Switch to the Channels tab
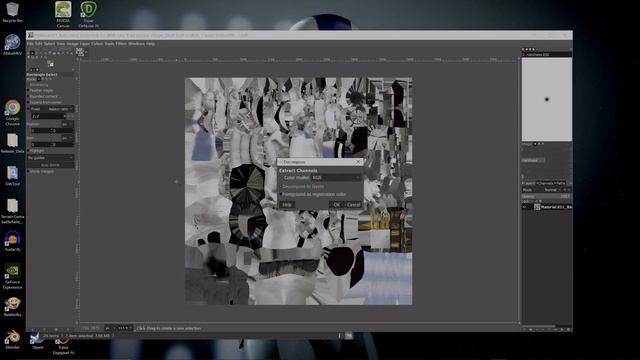 (x=545, y=183)
